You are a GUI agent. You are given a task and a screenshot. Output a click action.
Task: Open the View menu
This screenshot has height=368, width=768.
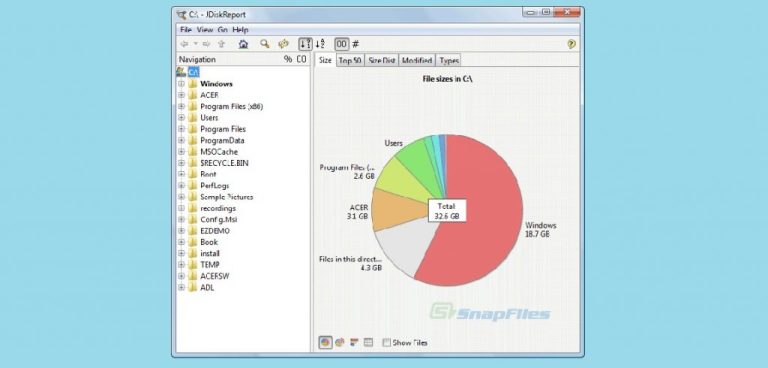(205, 30)
